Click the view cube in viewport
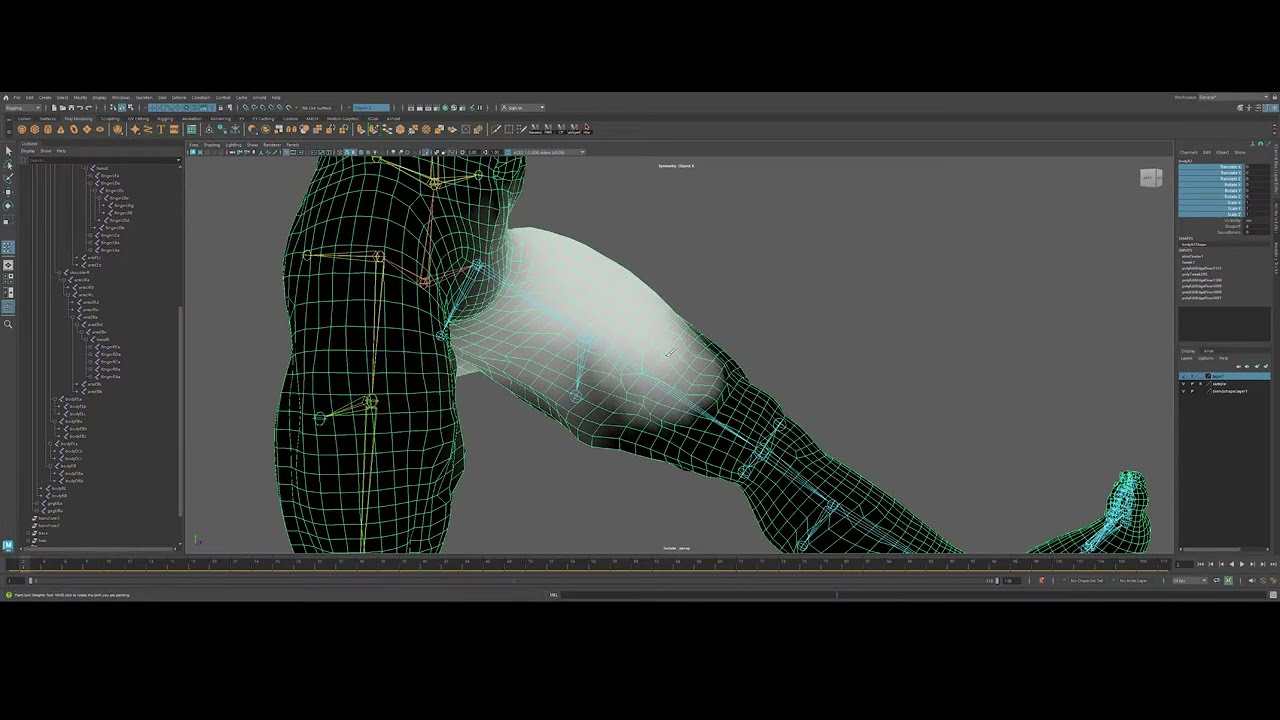Image resolution: width=1280 pixels, height=720 pixels. click(1151, 178)
